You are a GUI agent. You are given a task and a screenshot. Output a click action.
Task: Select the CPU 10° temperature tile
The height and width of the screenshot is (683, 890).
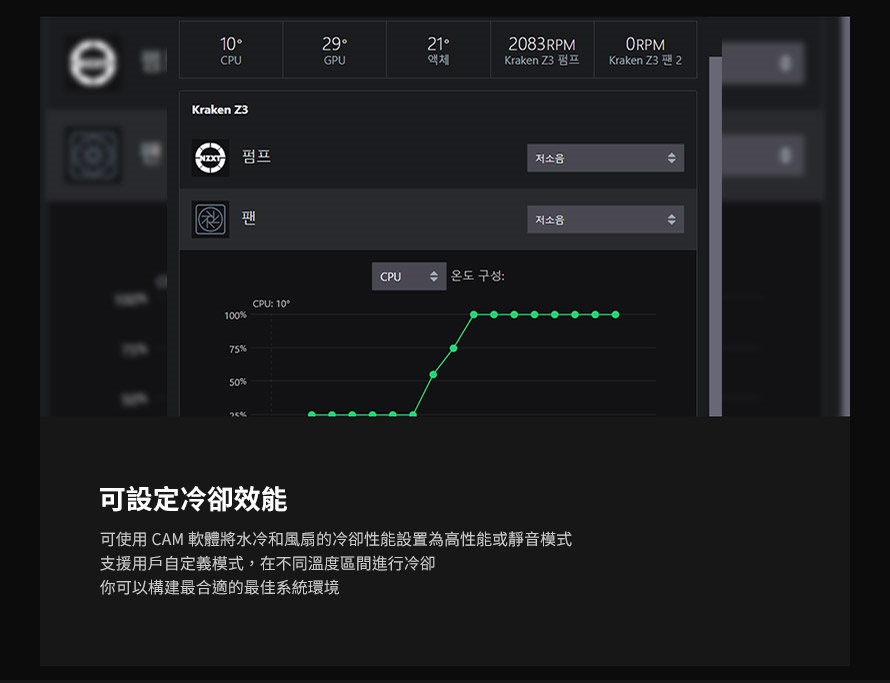231,50
